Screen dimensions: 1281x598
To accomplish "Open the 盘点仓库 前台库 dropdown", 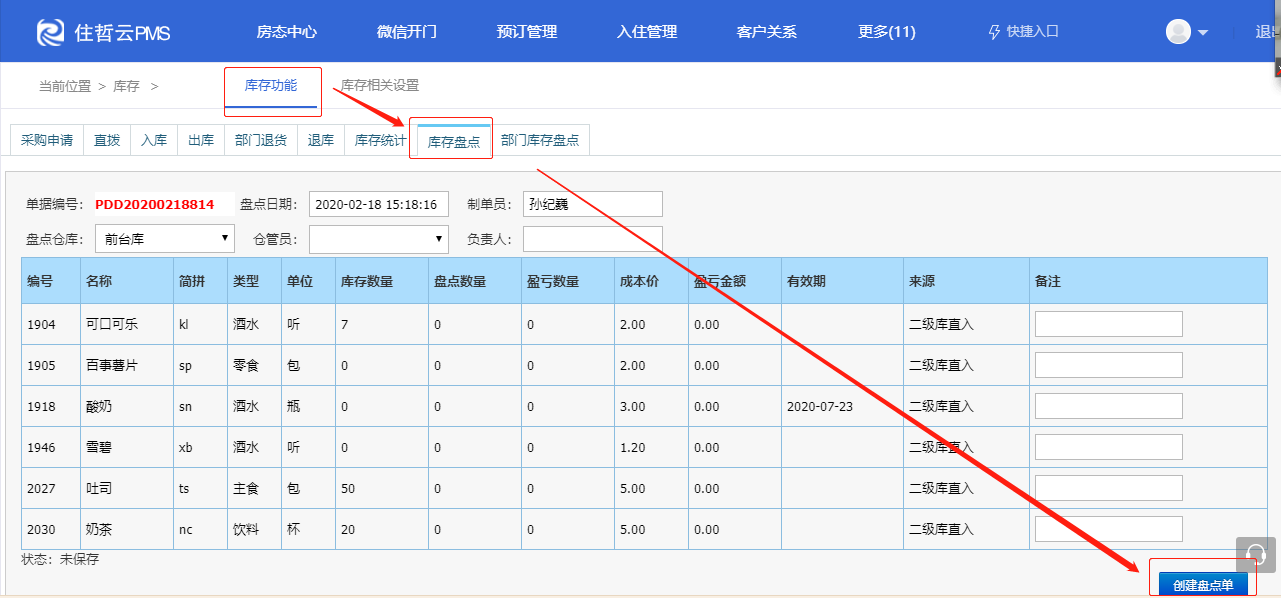I will click(165, 239).
